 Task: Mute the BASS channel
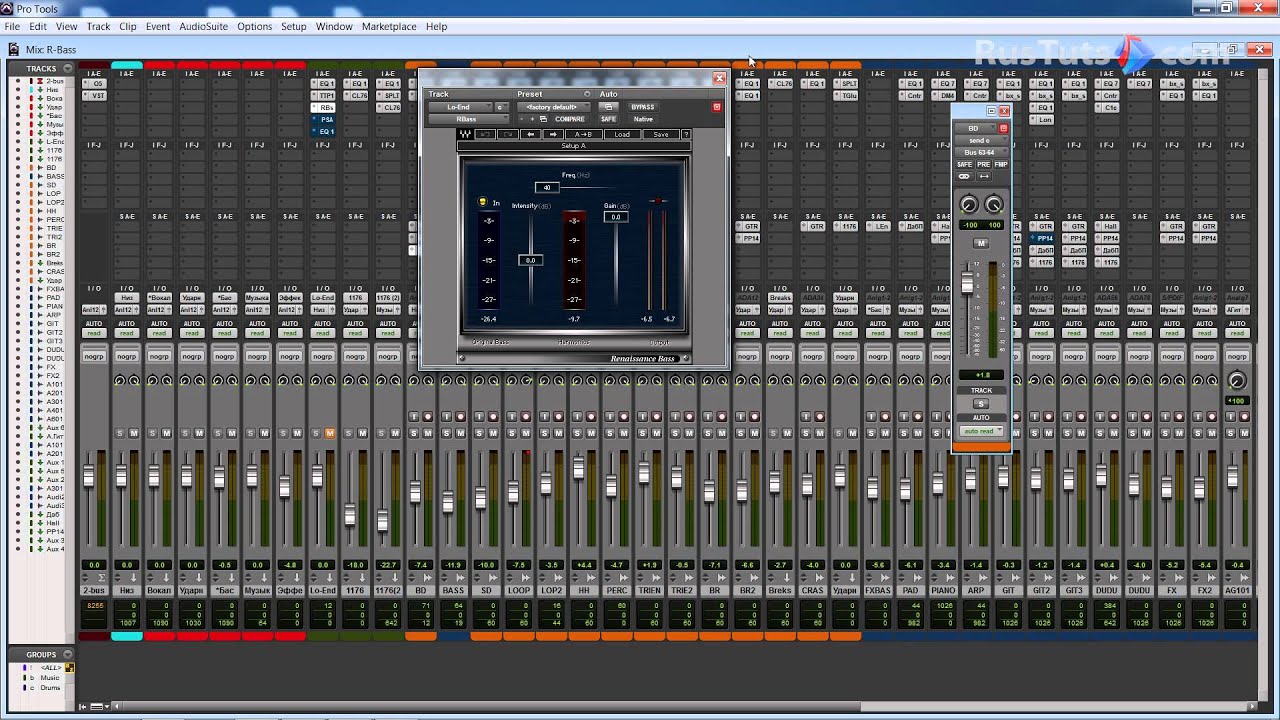[460, 433]
